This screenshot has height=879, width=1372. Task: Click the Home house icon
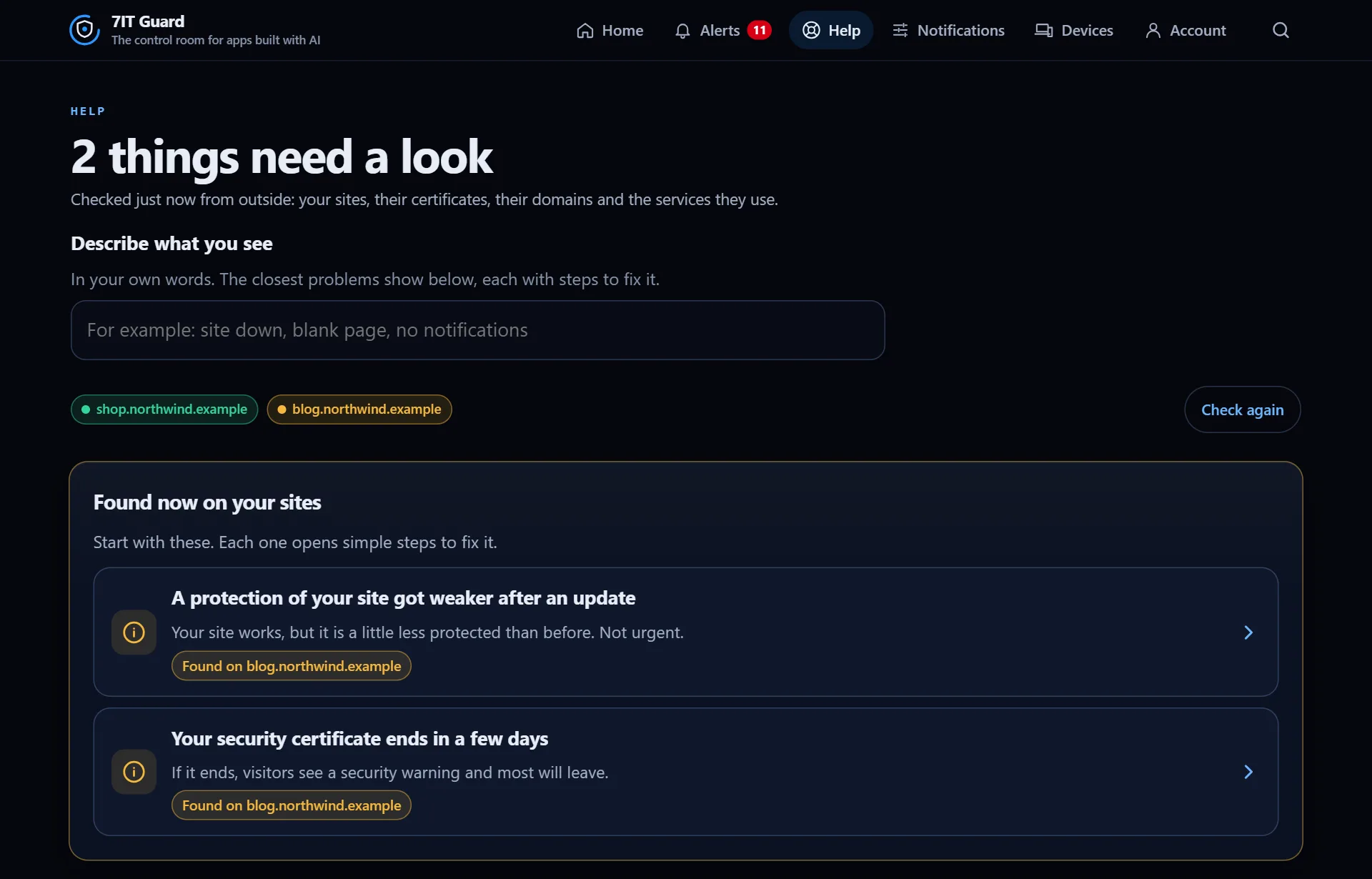[585, 31]
